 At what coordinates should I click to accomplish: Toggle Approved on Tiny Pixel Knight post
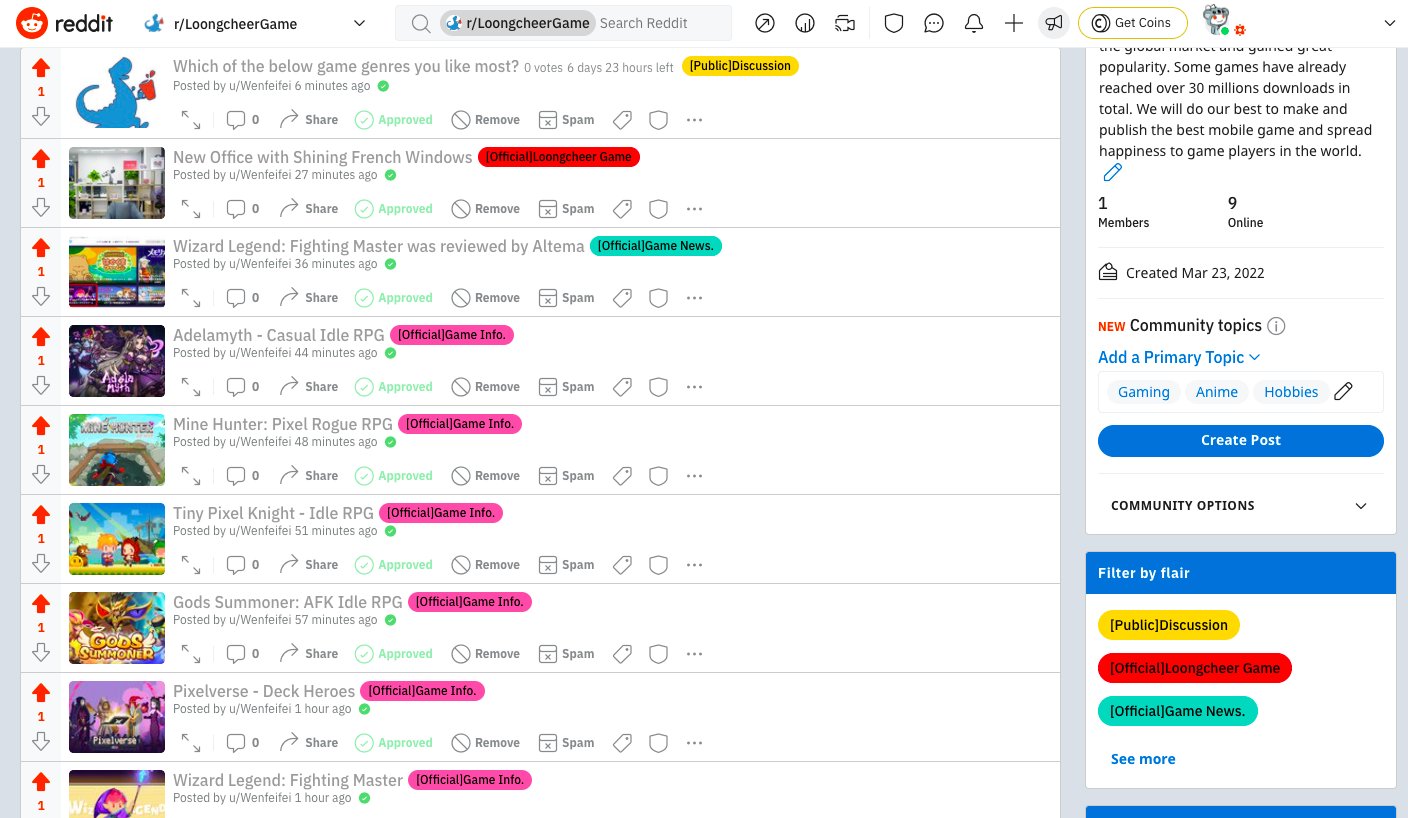(394, 565)
